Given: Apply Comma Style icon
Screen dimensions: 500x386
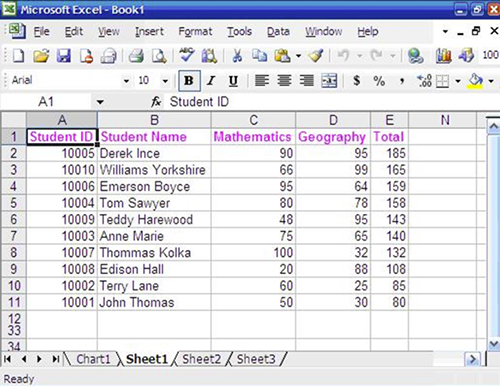Looking at the screenshot, I should 402,81.
